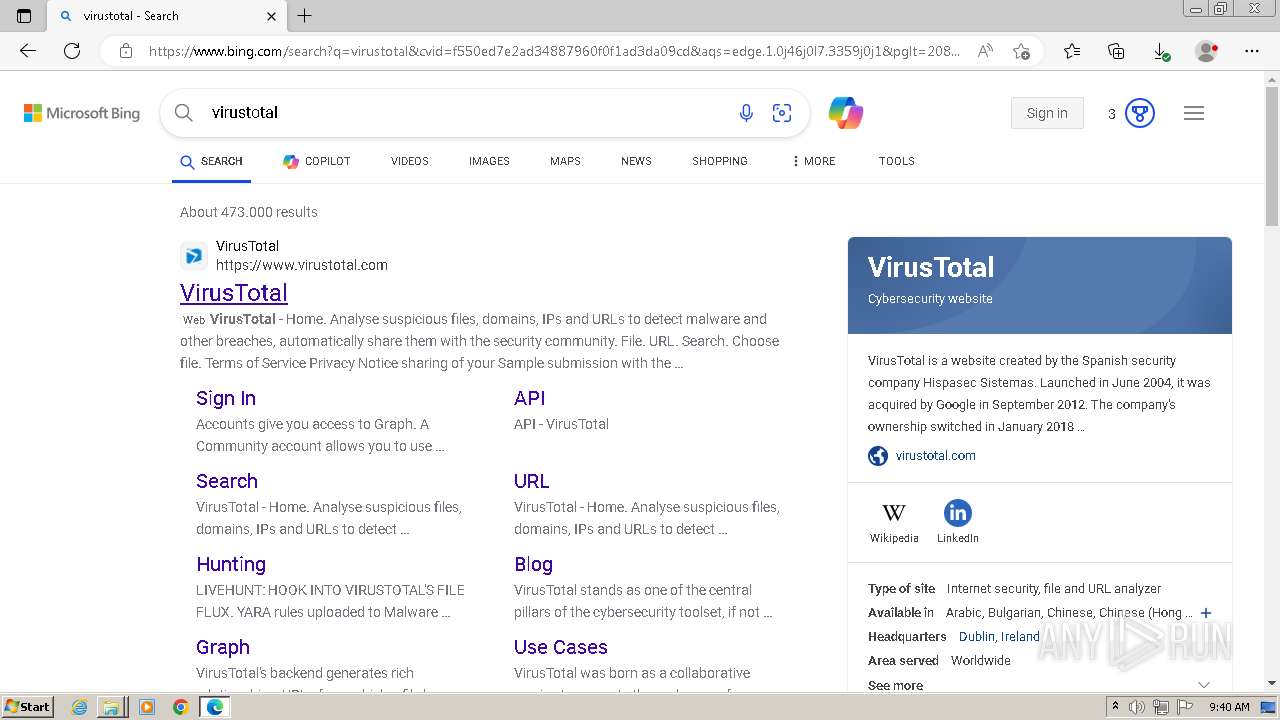Add this page to favorites star
The width and height of the screenshot is (1280, 720).
click(1021, 51)
